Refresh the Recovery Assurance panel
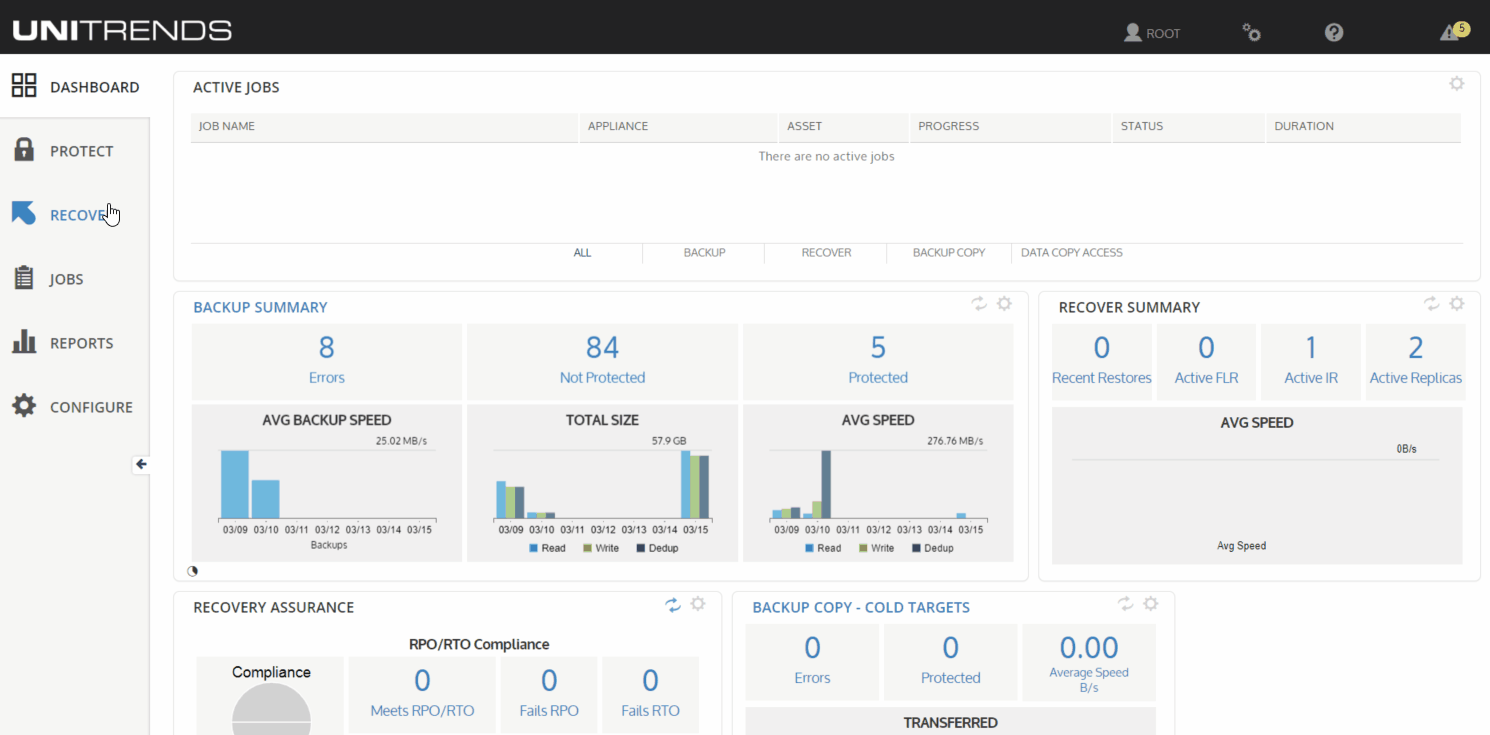Image resolution: width=1490 pixels, height=735 pixels. [673, 604]
